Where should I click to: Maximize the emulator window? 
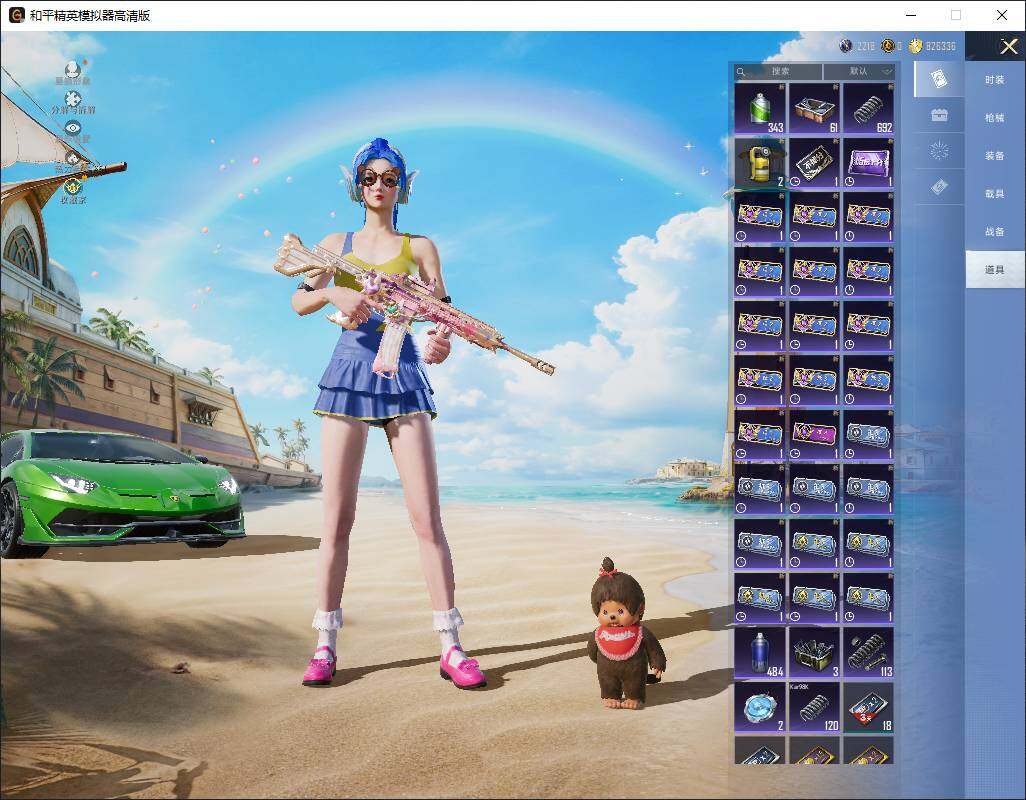click(956, 15)
